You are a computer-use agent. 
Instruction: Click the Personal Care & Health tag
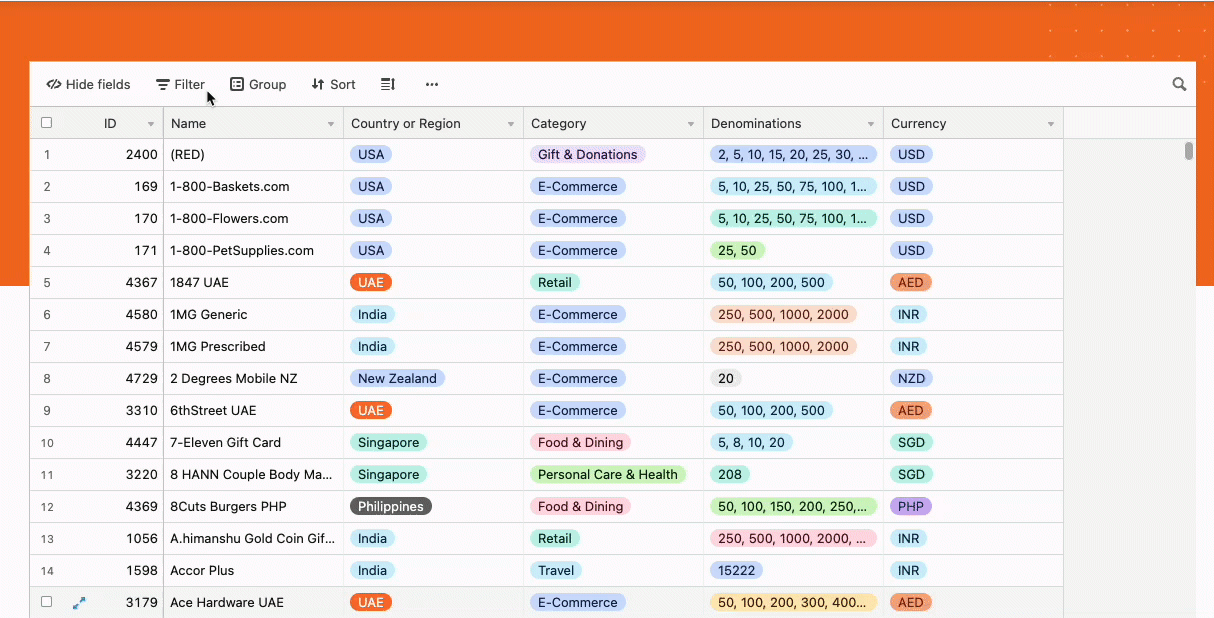coord(607,475)
